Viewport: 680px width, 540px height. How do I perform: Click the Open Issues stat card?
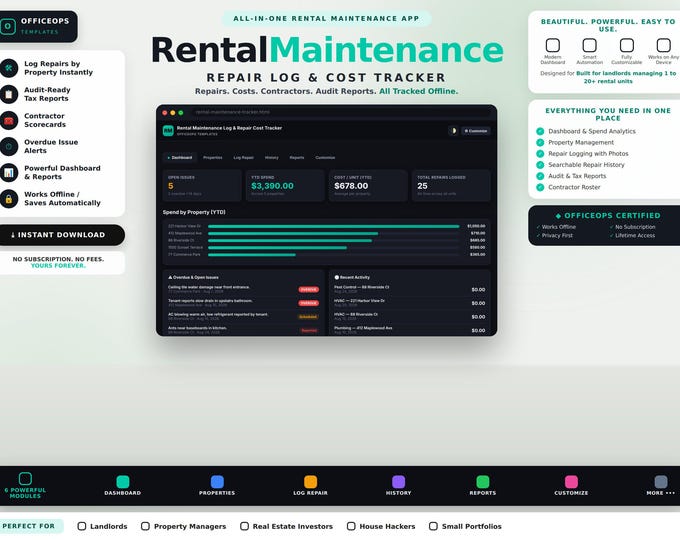[202, 186]
